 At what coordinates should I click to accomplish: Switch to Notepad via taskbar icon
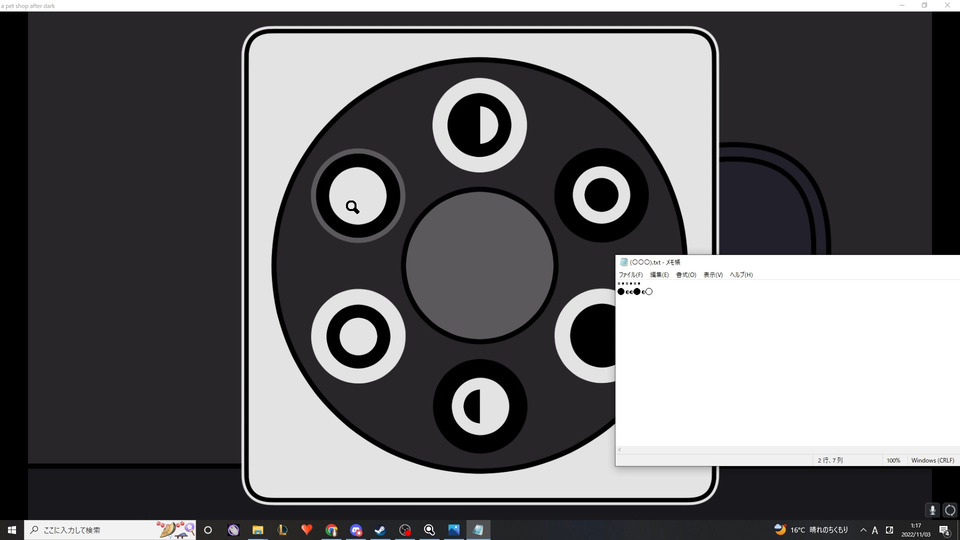[478, 530]
